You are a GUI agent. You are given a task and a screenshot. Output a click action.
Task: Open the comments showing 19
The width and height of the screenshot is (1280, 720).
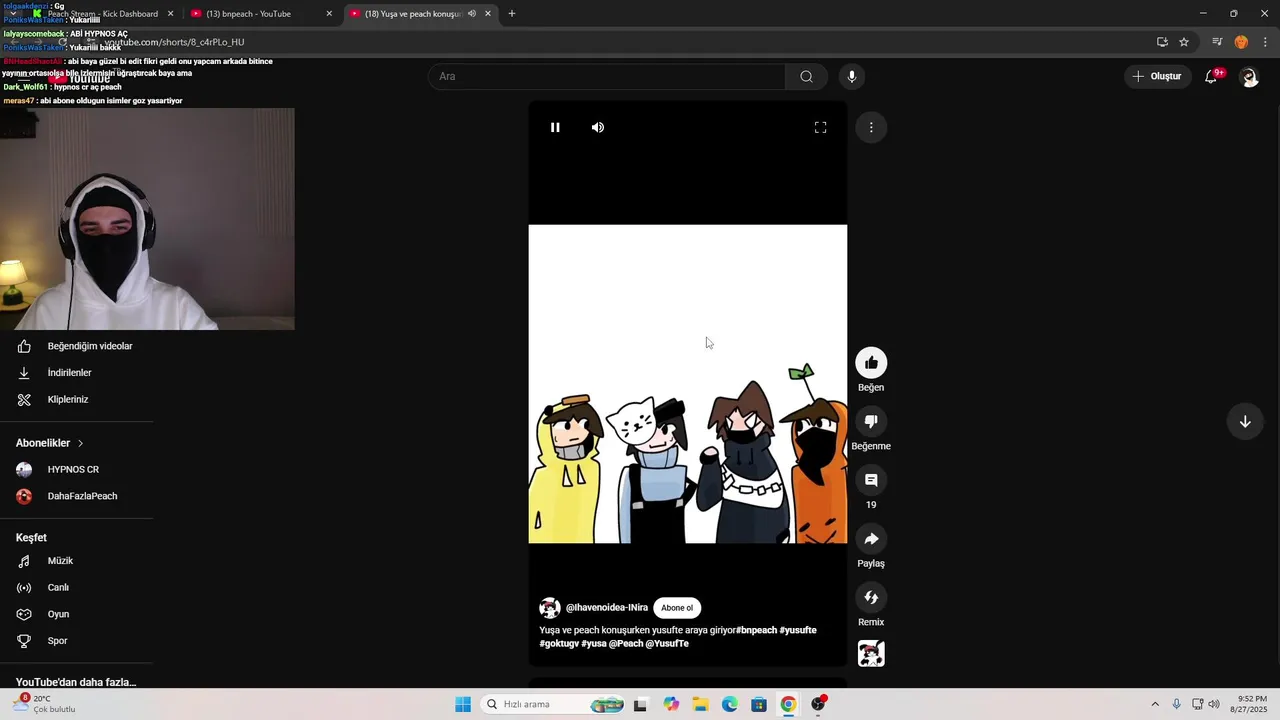click(871, 480)
